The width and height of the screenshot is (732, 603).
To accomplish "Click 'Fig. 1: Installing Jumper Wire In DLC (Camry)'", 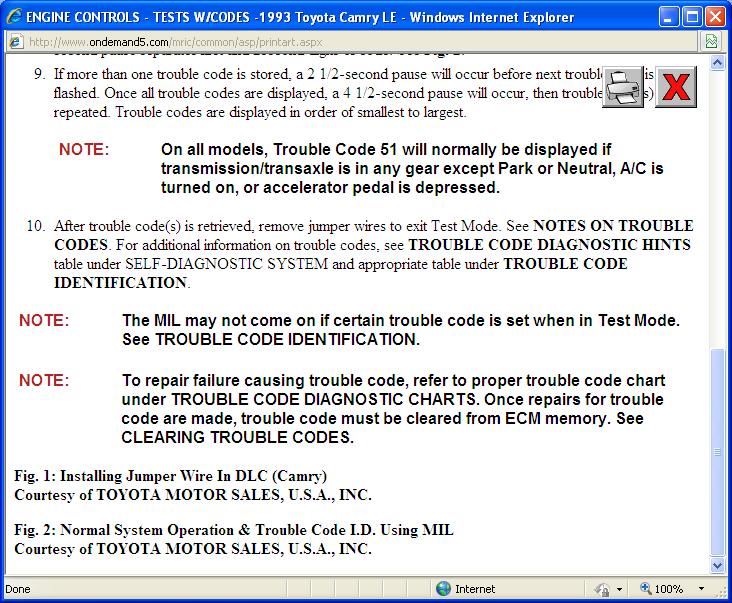I will tap(170, 476).
